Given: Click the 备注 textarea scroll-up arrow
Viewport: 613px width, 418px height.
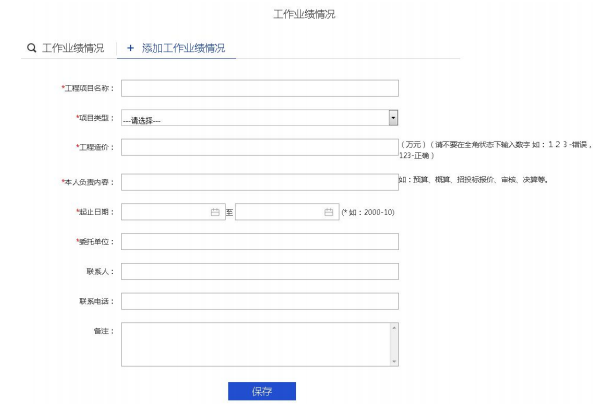Looking at the screenshot, I should pos(394,327).
